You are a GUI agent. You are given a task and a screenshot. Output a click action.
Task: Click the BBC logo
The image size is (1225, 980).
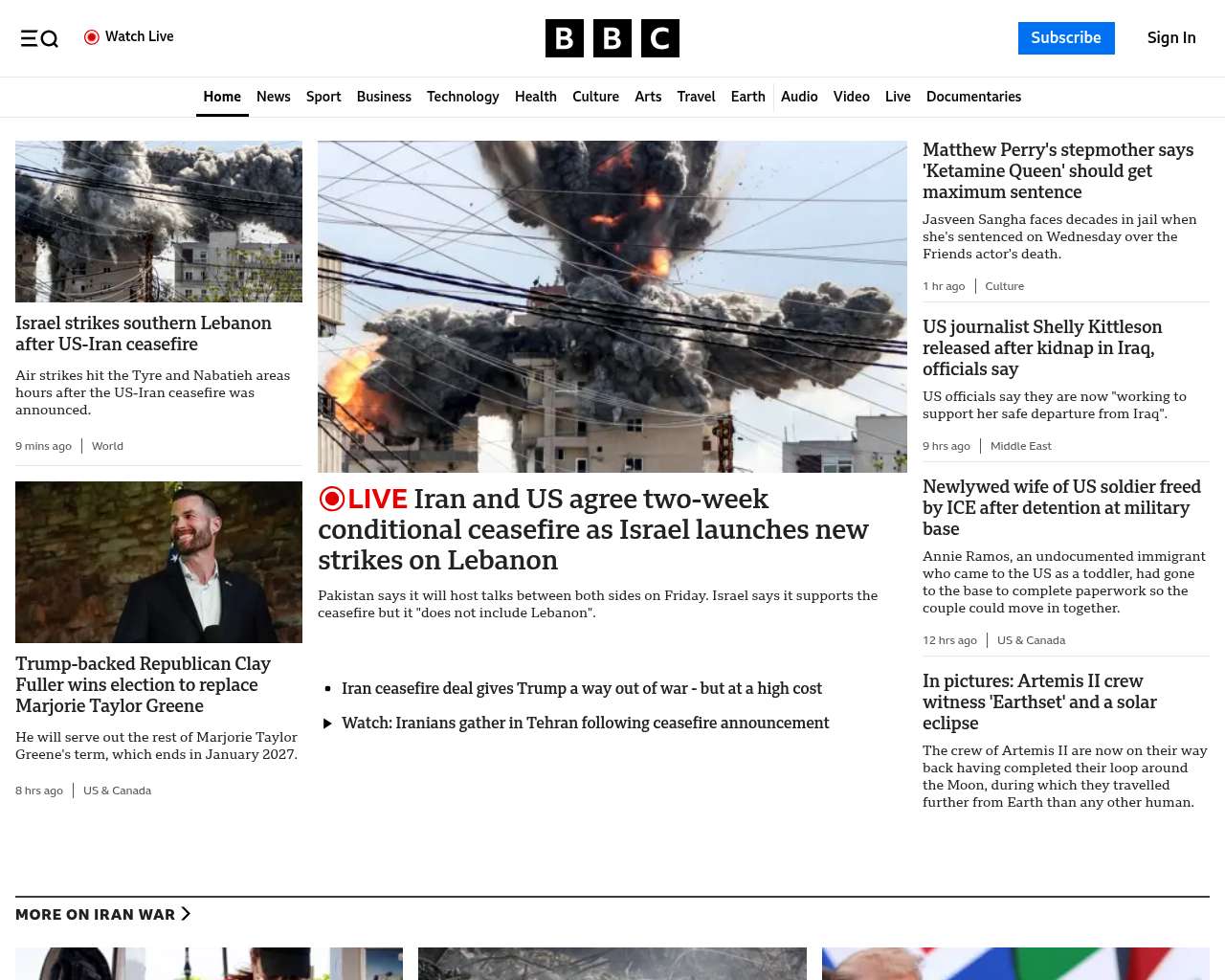pos(612,38)
